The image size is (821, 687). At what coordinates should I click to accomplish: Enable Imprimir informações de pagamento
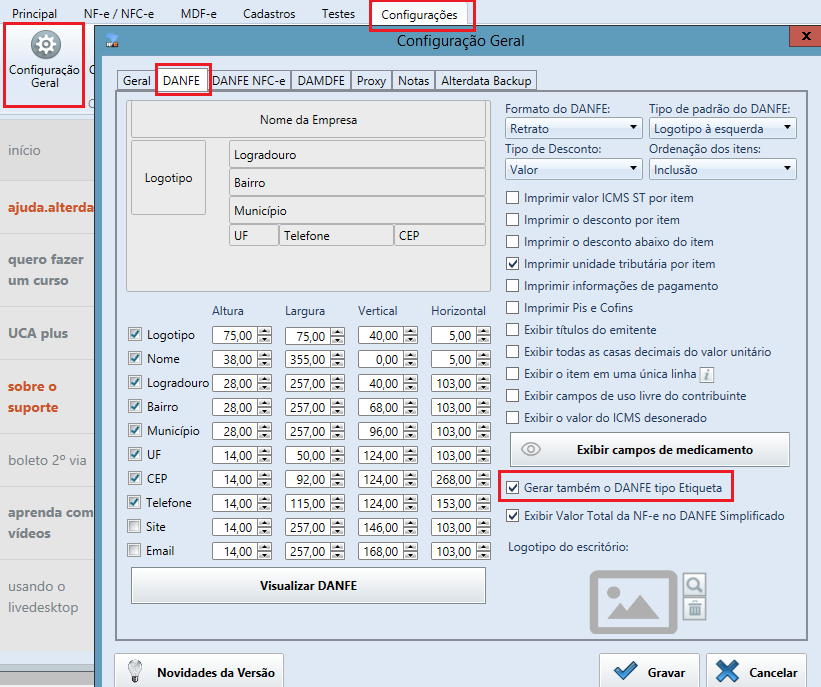513,285
